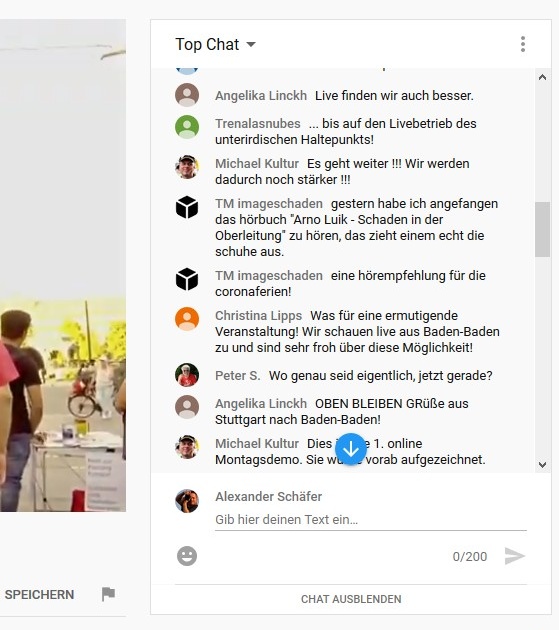Screen dimensions: 559x630
Task: Click the scrollbar down arrow in chat
Action: coord(542,465)
